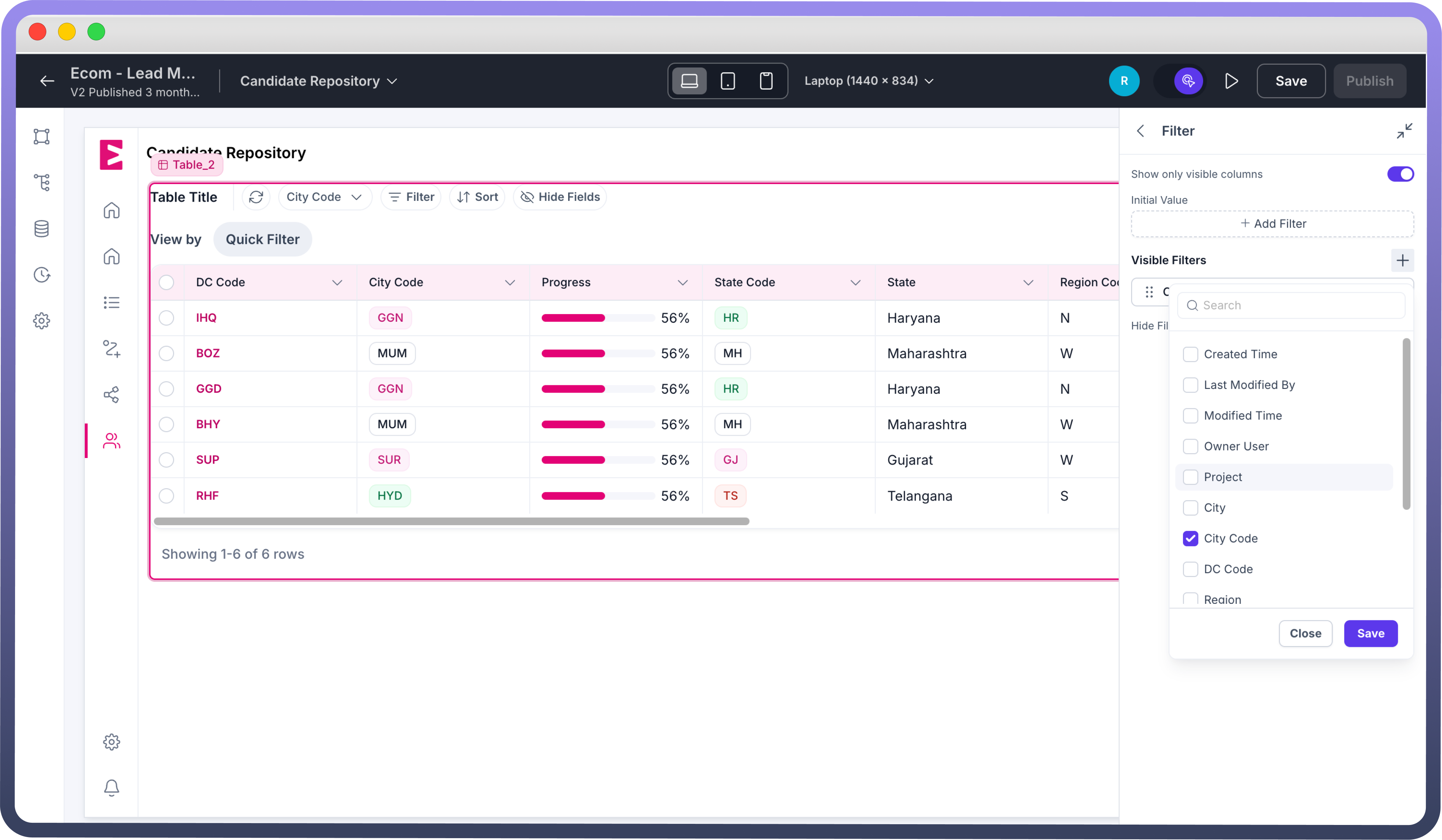Screen dimensions: 1442x840
Task: Collapse the Filter panel with arrows icon
Action: click(x=1404, y=131)
